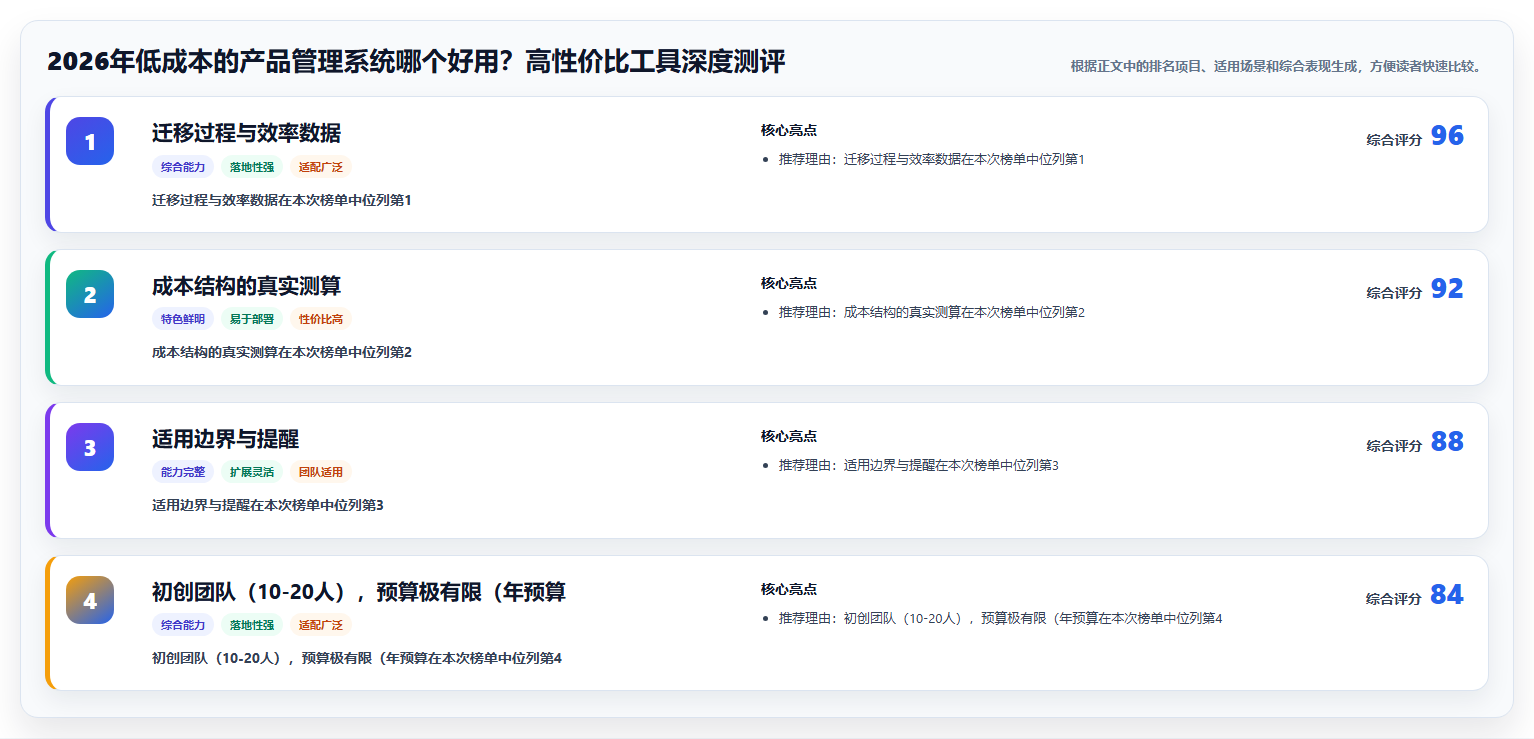Screen dimensions: 1534x739
Task: Select the 易于部署 tag
Action: click(252, 320)
